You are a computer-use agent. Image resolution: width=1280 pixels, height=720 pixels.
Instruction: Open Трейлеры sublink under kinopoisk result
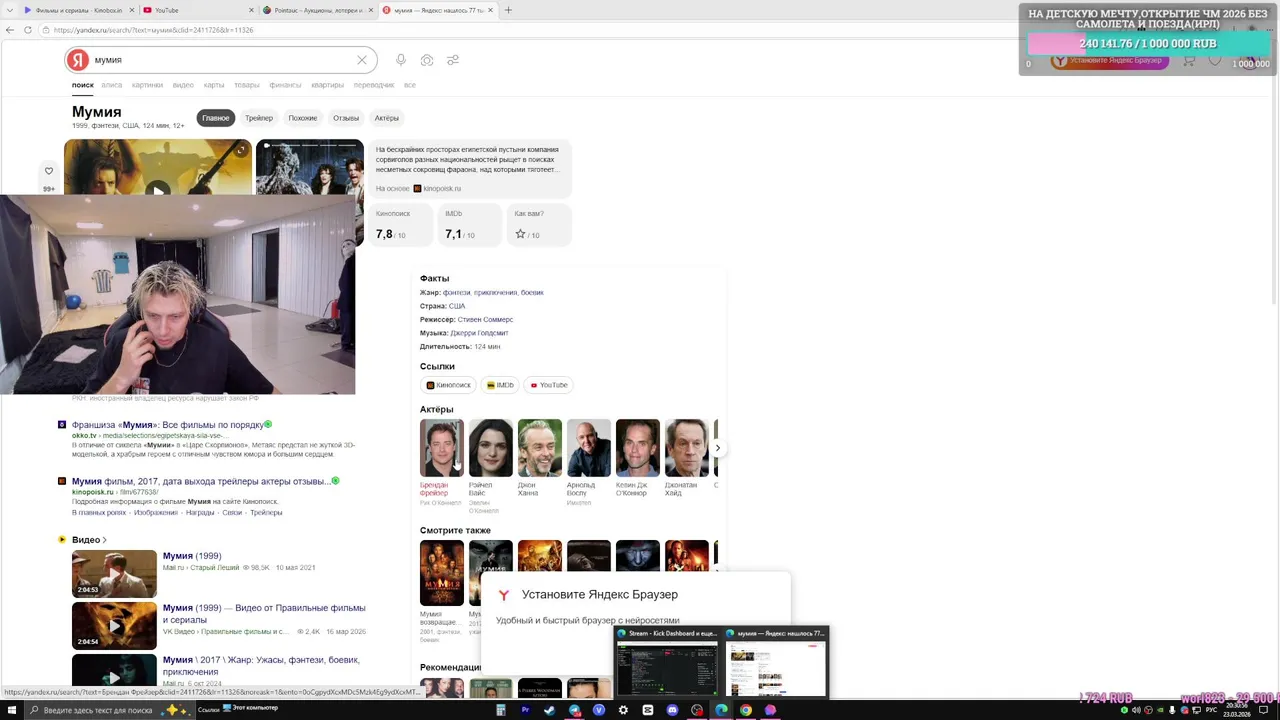(266, 513)
